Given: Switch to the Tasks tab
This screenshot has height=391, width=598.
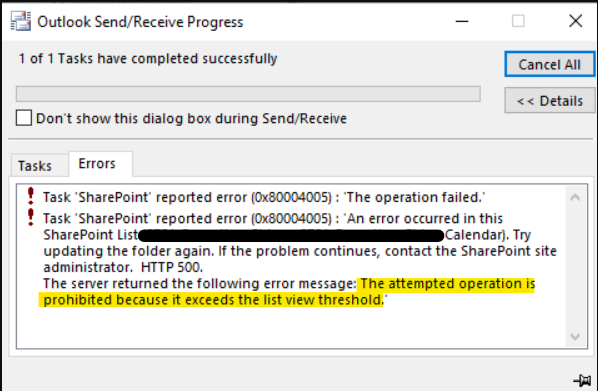Looking at the screenshot, I should point(35,166).
